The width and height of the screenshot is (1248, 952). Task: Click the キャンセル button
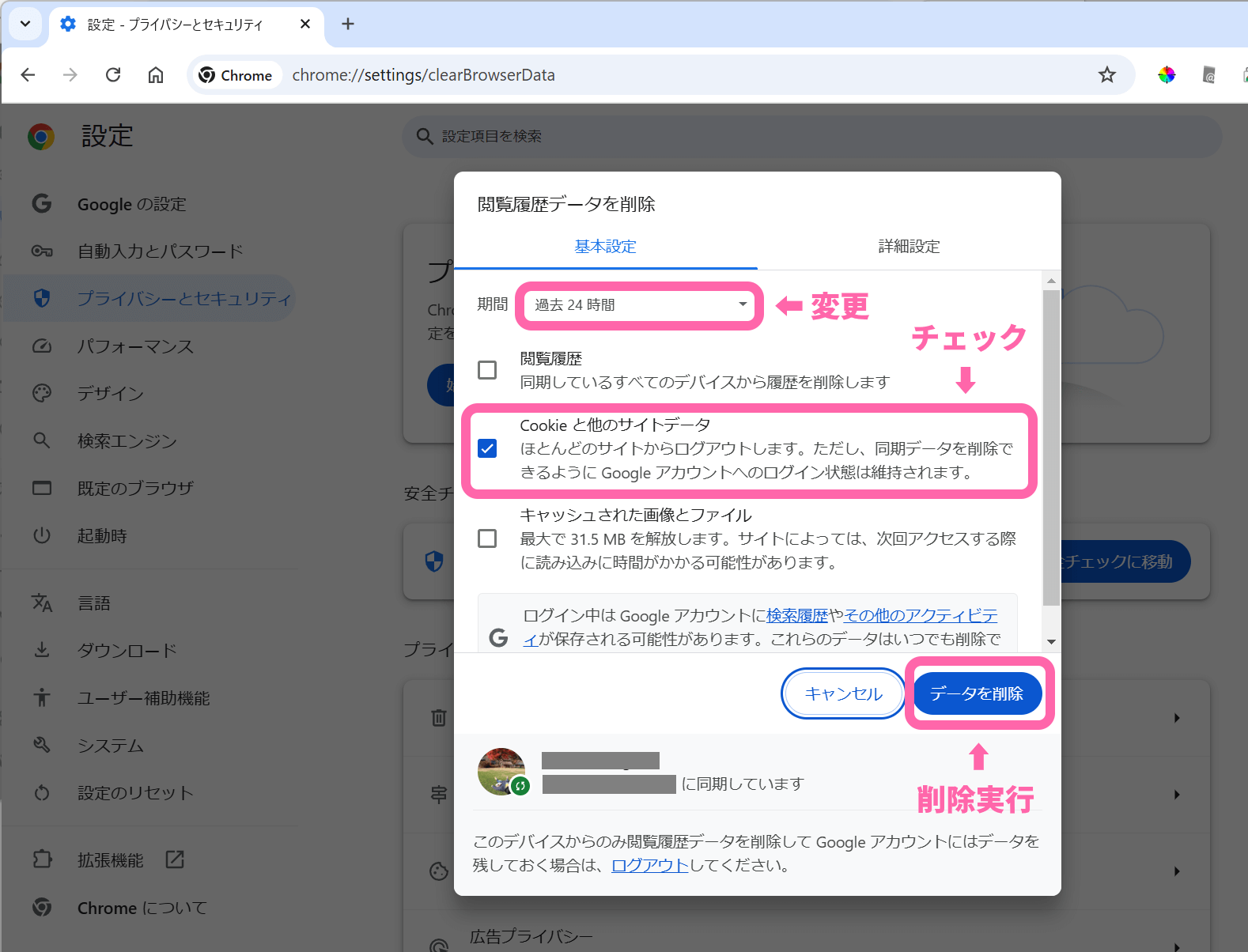coord(843,693)
